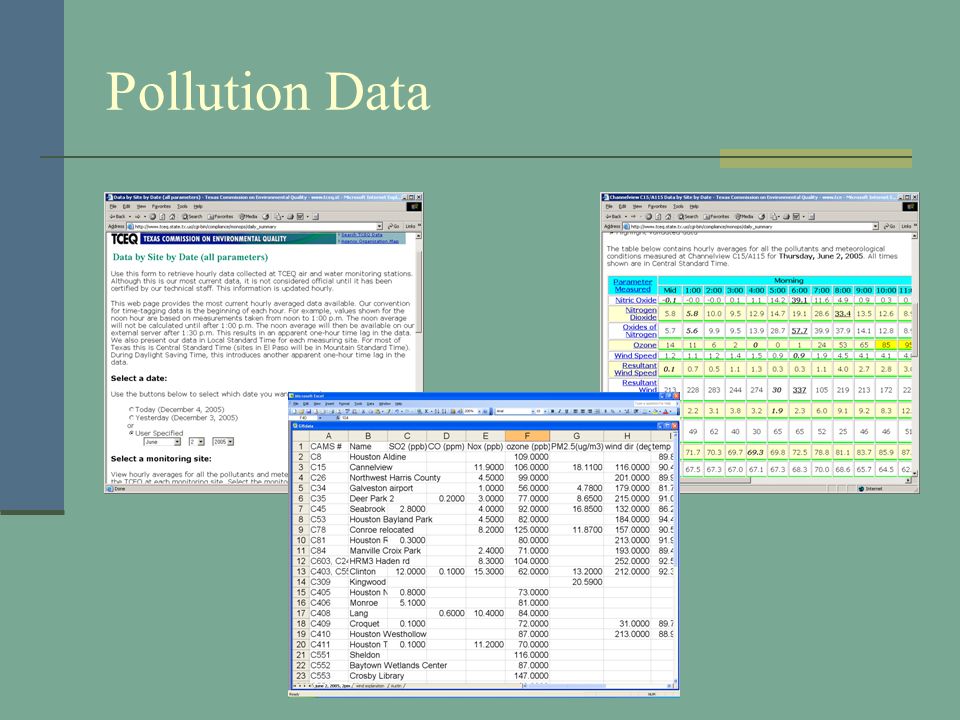Toggle Bold in Excel's formatting toolbar

pos(553,411)
